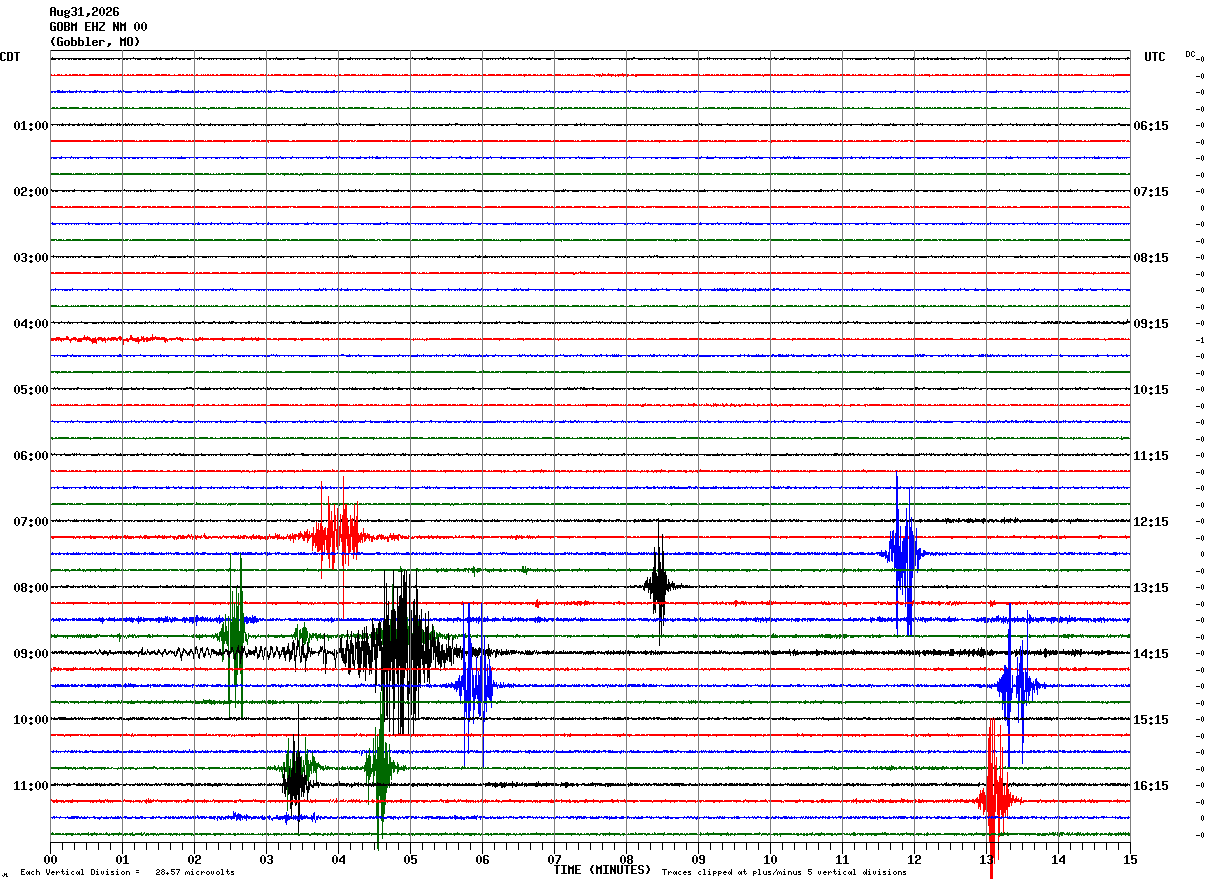The width and height of the screenshot is (1210, 886).
Task: Click the (Gobbler, MO) location label
Action: (x=95, y=42)
